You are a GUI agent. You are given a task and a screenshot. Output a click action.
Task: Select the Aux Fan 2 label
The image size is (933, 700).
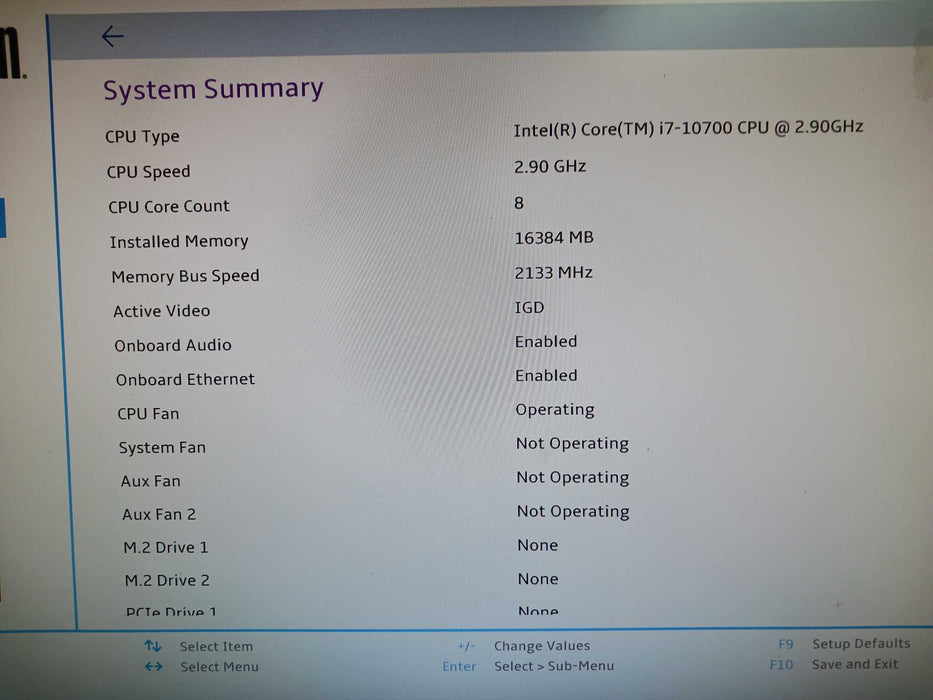(159, 514)
